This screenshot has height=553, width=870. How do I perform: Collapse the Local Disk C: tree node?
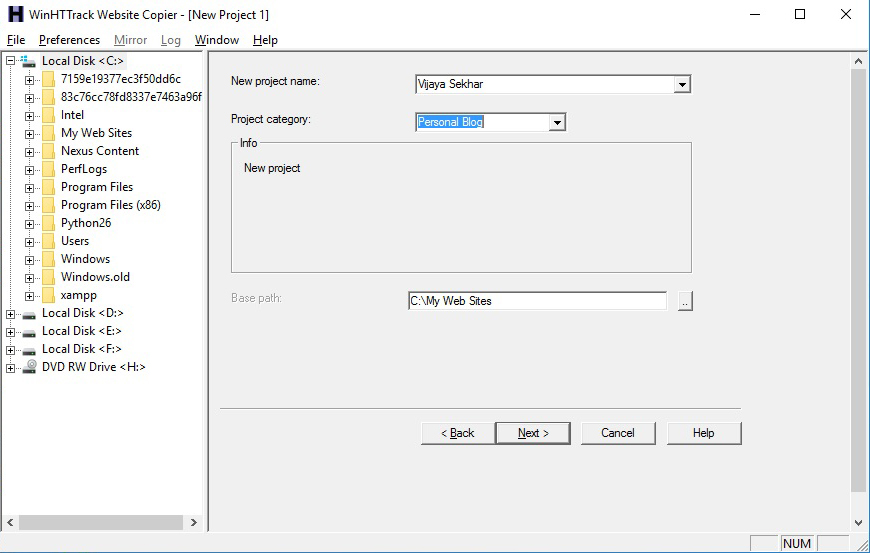coord(11,61)
